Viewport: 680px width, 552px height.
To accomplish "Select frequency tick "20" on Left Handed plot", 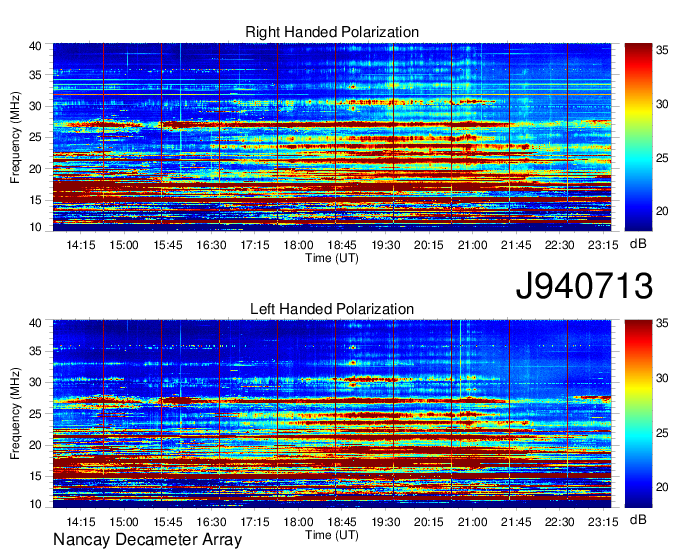I will 35,445.
